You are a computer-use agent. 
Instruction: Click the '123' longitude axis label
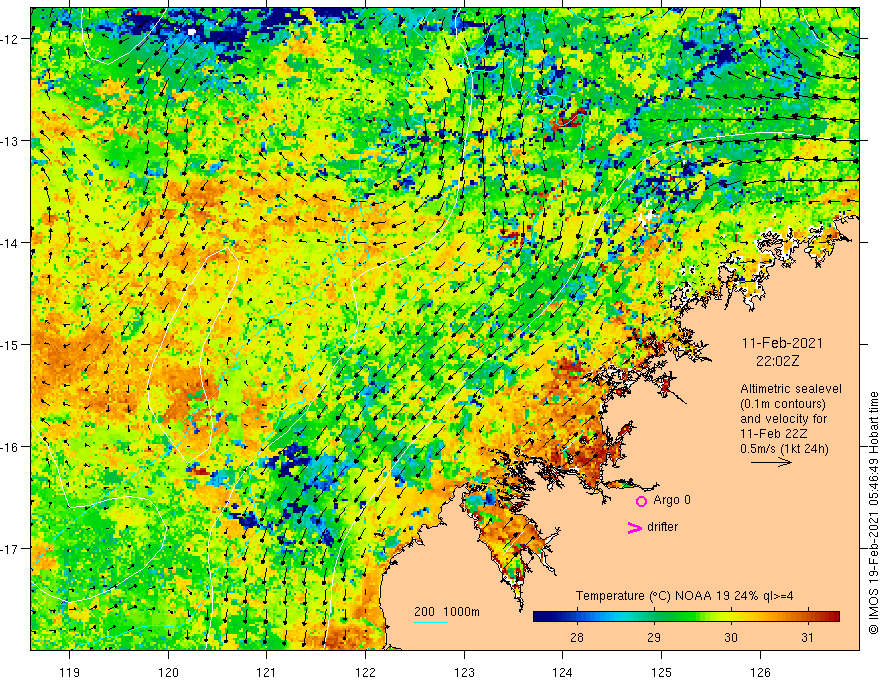(x=464, y=672)
